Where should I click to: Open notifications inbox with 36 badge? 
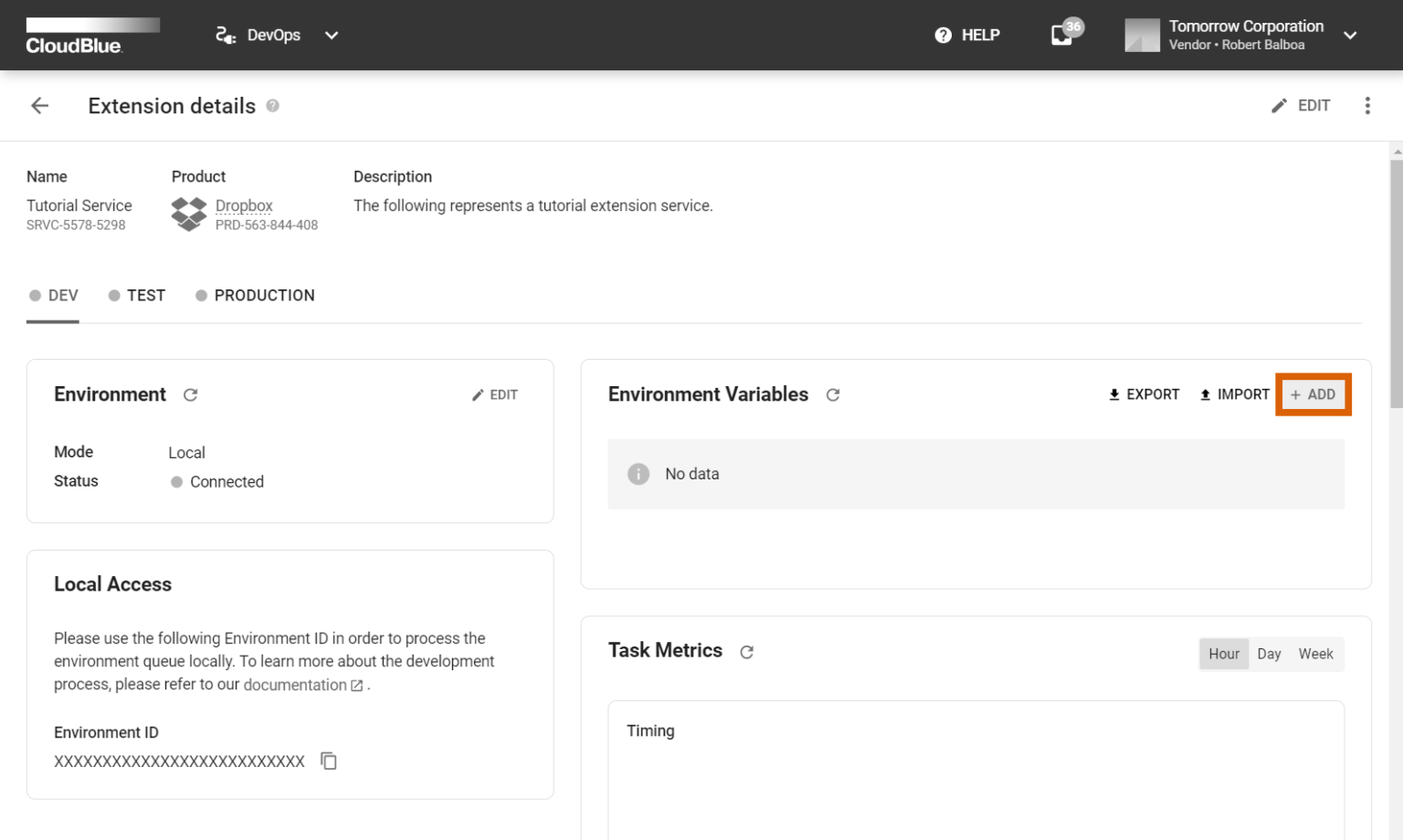[1065, 33]
